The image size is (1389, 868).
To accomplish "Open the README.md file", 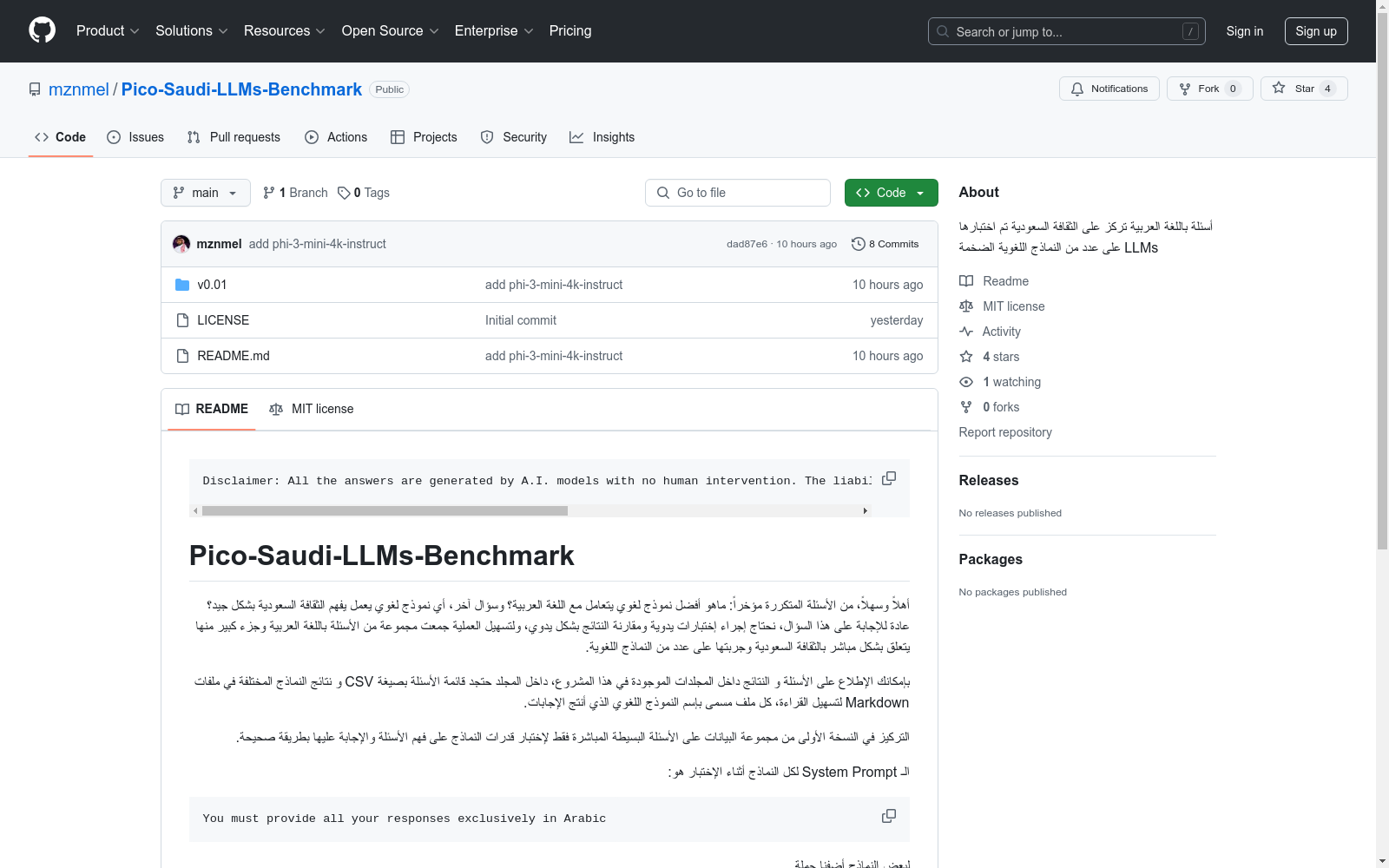I will [x=234, y=356].
